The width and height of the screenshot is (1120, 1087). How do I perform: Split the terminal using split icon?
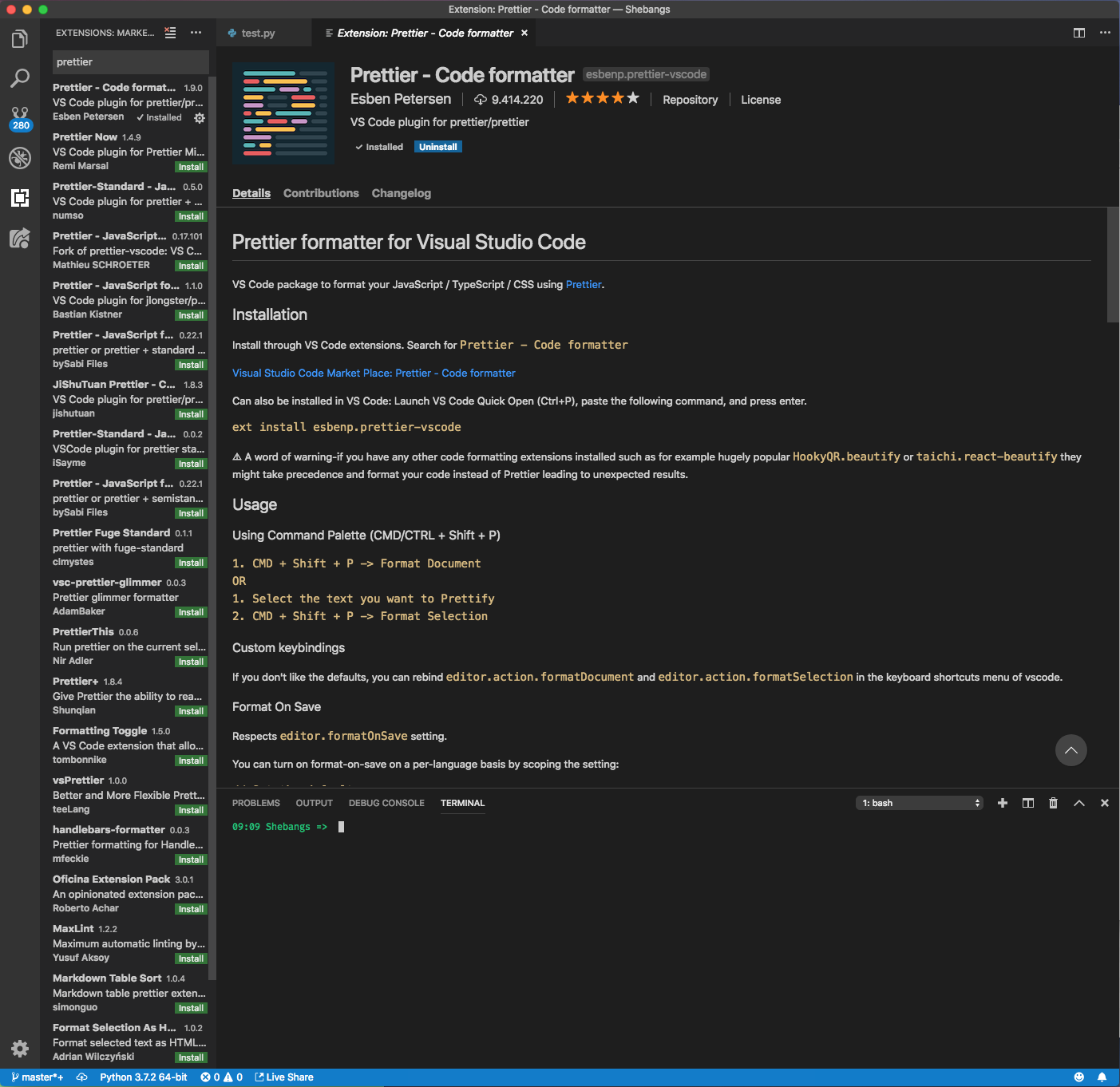tap(1028, 803)
